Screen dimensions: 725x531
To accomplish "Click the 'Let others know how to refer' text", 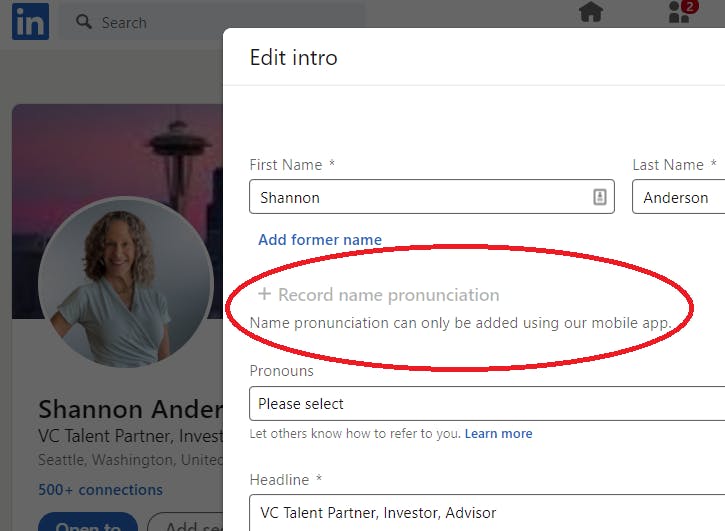I will point(355,433).
